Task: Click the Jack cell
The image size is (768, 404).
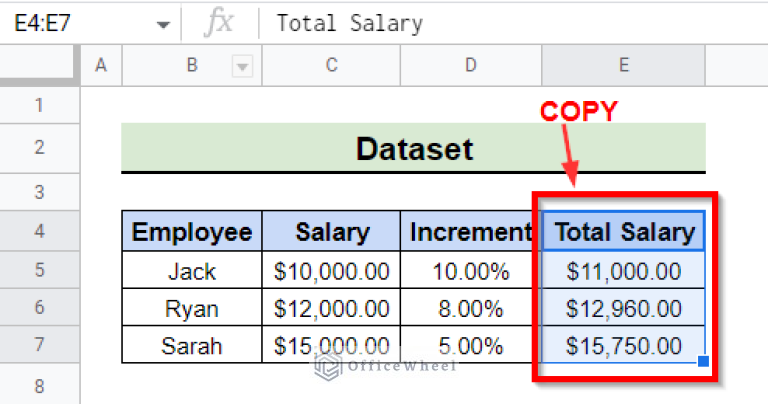Action: point(192,270)
